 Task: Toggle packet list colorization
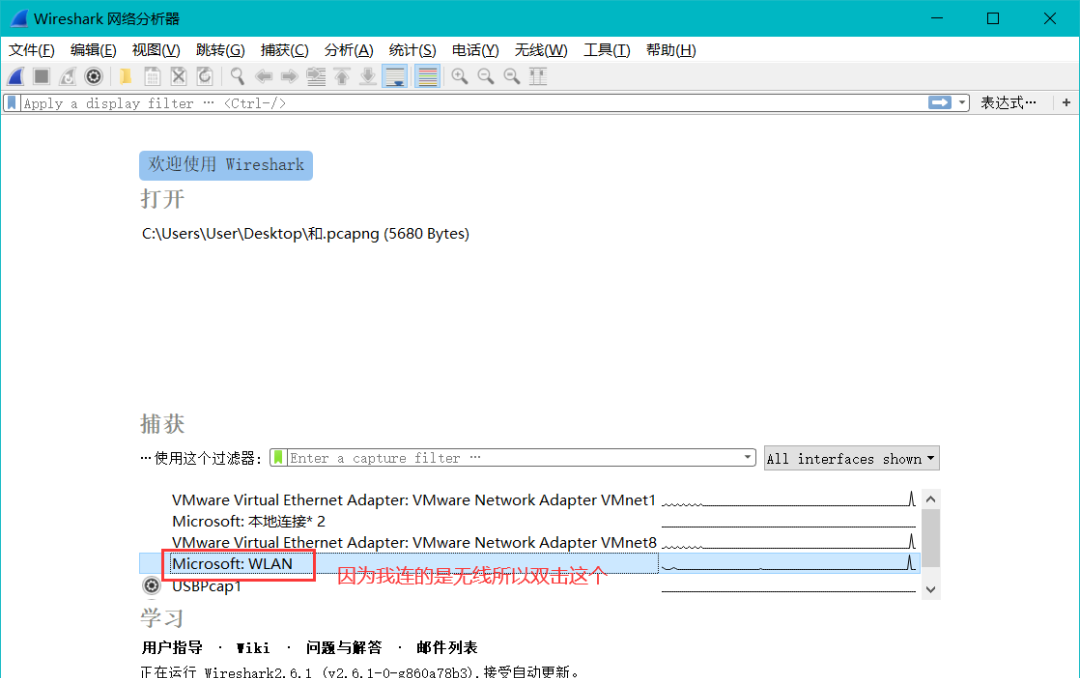tap(428, 76)
